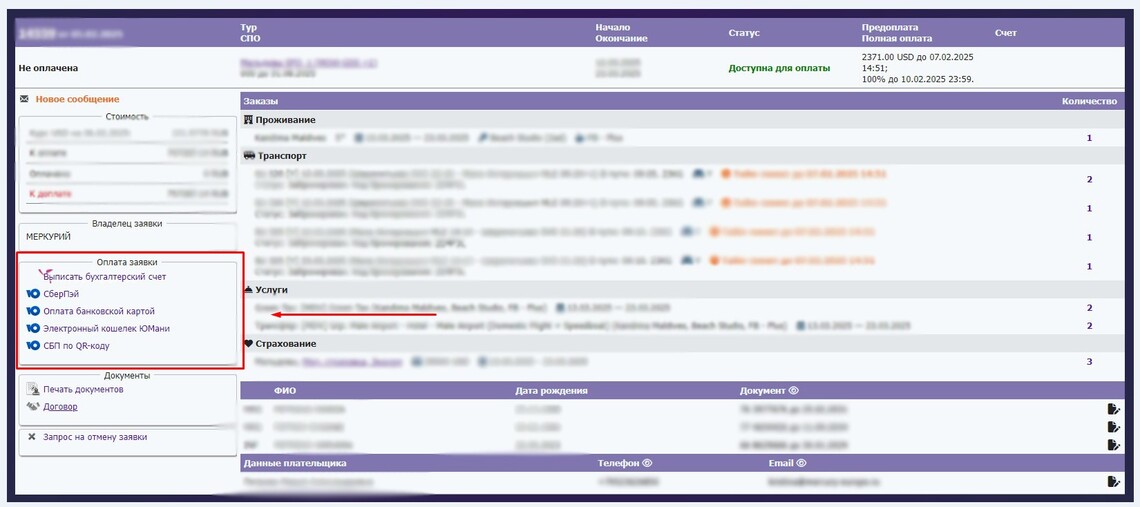Click the edit icon in third tourist row
This screenshot has height=507, width=1140.
(1113, 443)
